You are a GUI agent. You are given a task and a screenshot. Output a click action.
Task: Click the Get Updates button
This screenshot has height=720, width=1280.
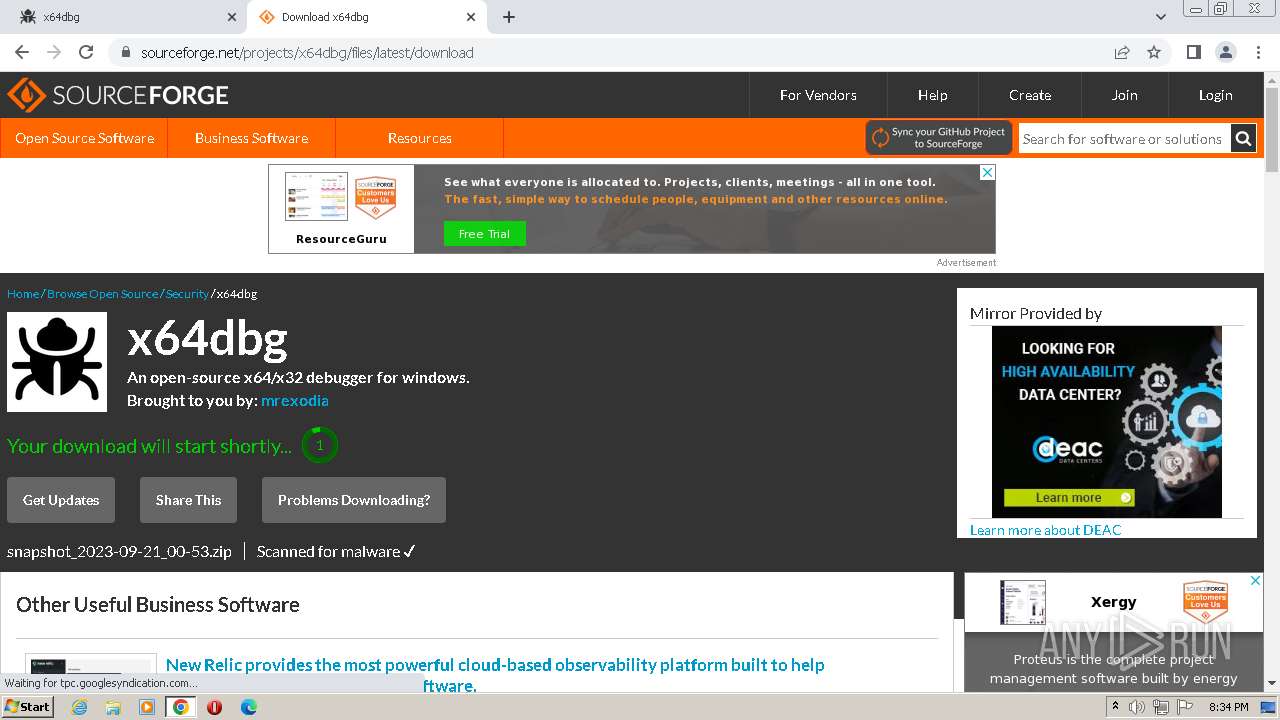61,500
